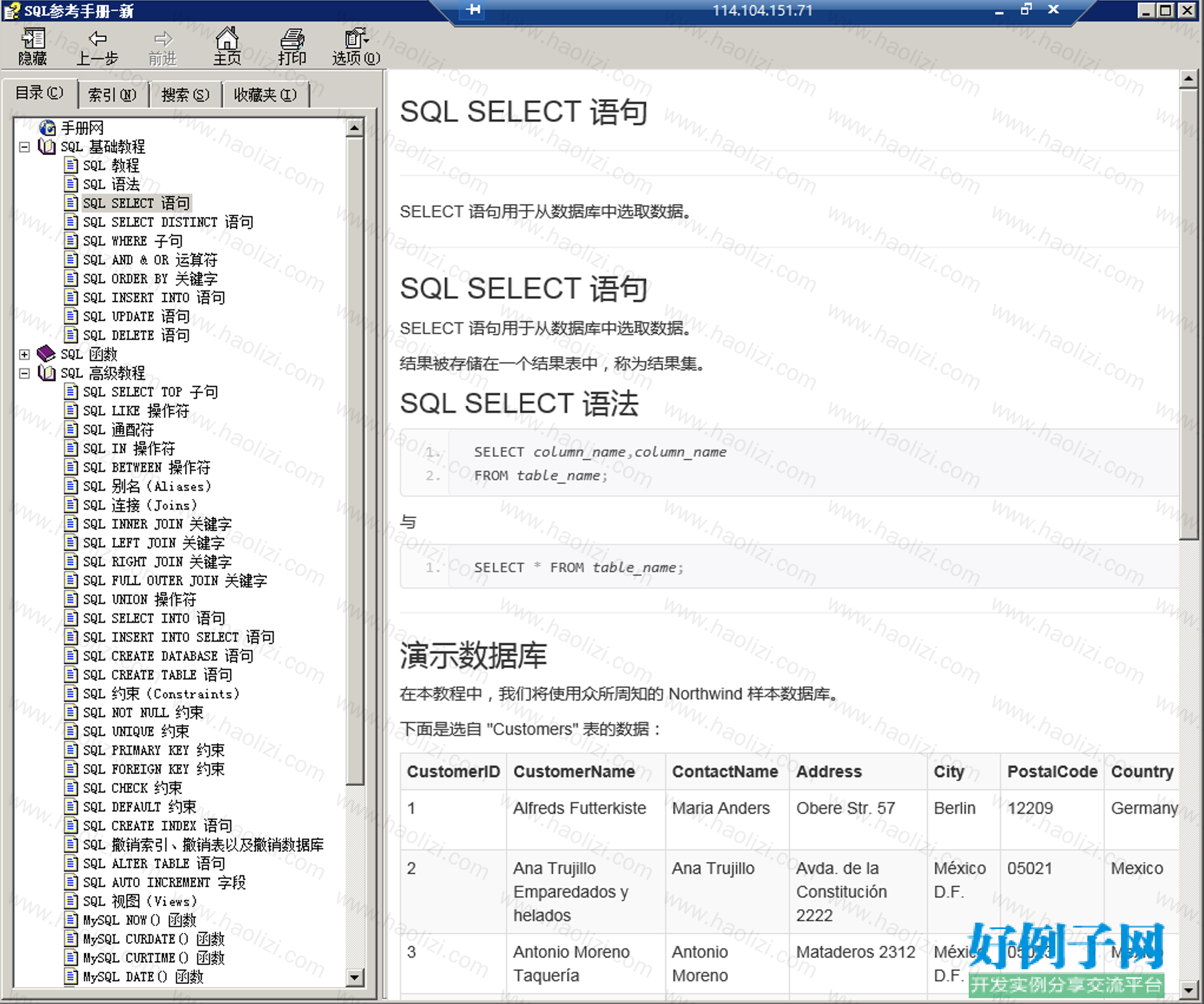Expand the SQL 函数 tree node
This screenshot has width=1204, height=1004.
coord(24,355)
